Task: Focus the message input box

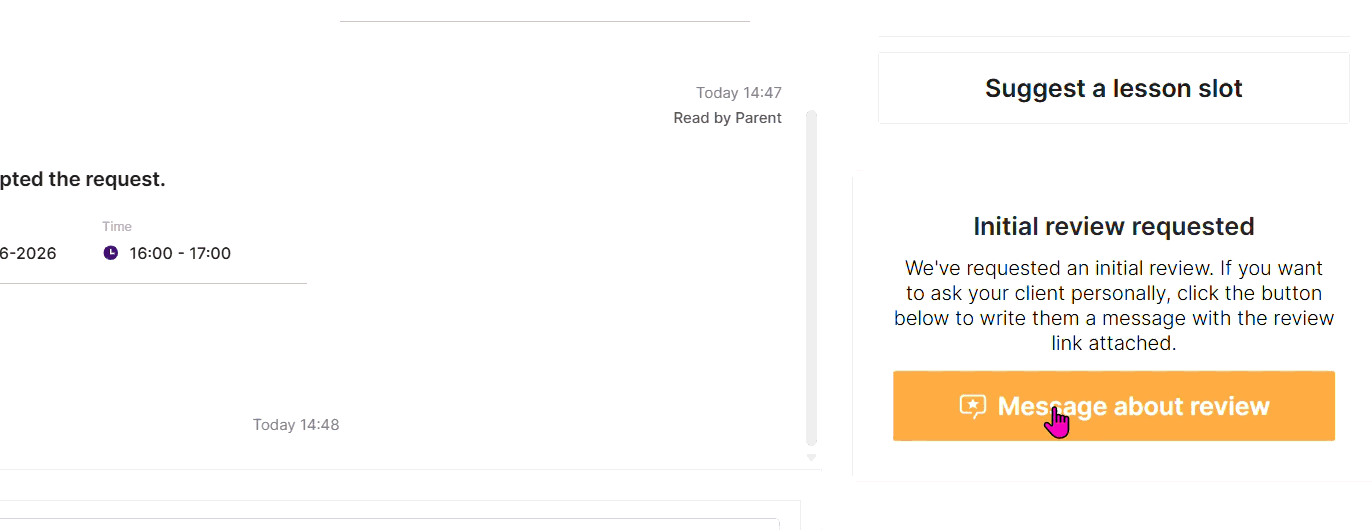Action: tap(390, 523)
